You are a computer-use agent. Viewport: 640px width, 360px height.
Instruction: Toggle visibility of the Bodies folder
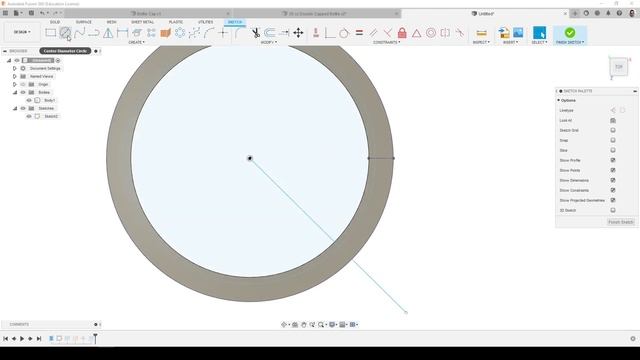(x=23, y=92)
